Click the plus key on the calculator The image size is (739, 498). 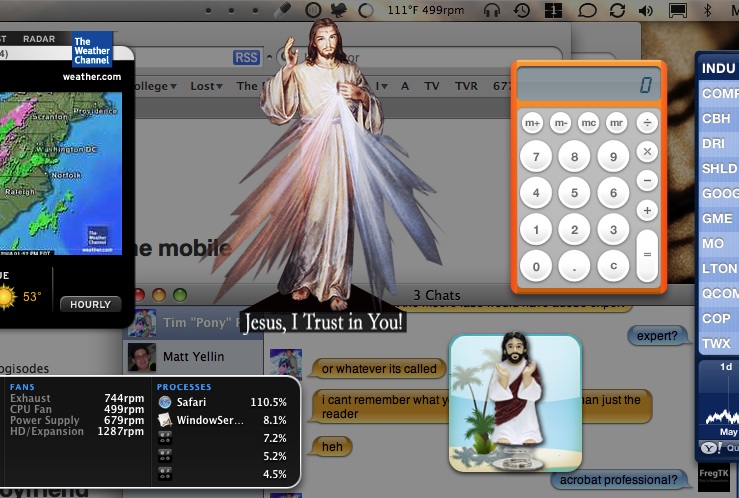tap(647, 210)
